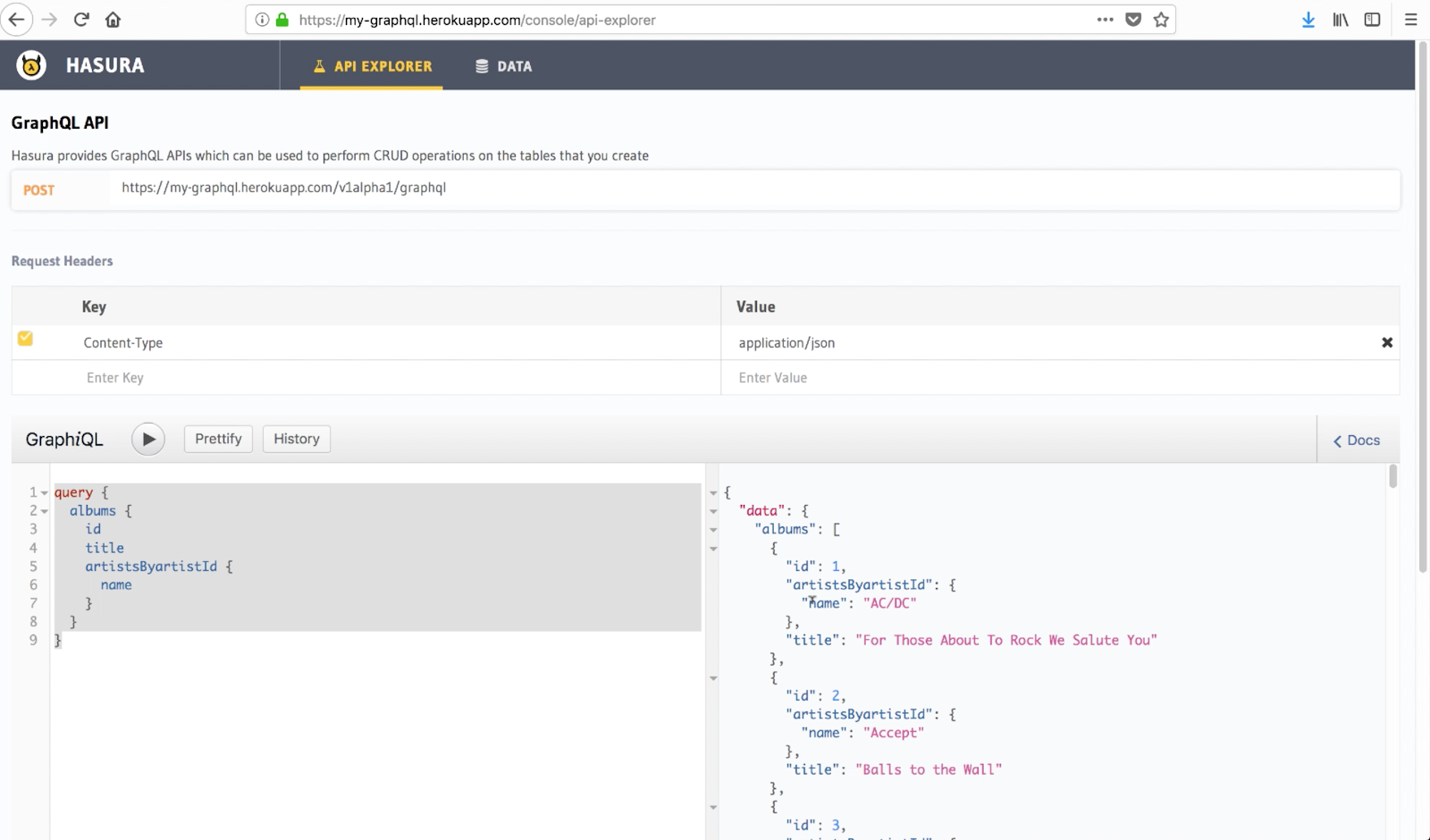This screenshot has width=1430, height=840.
Task: Open the Docs panel
Action: 1356,440
